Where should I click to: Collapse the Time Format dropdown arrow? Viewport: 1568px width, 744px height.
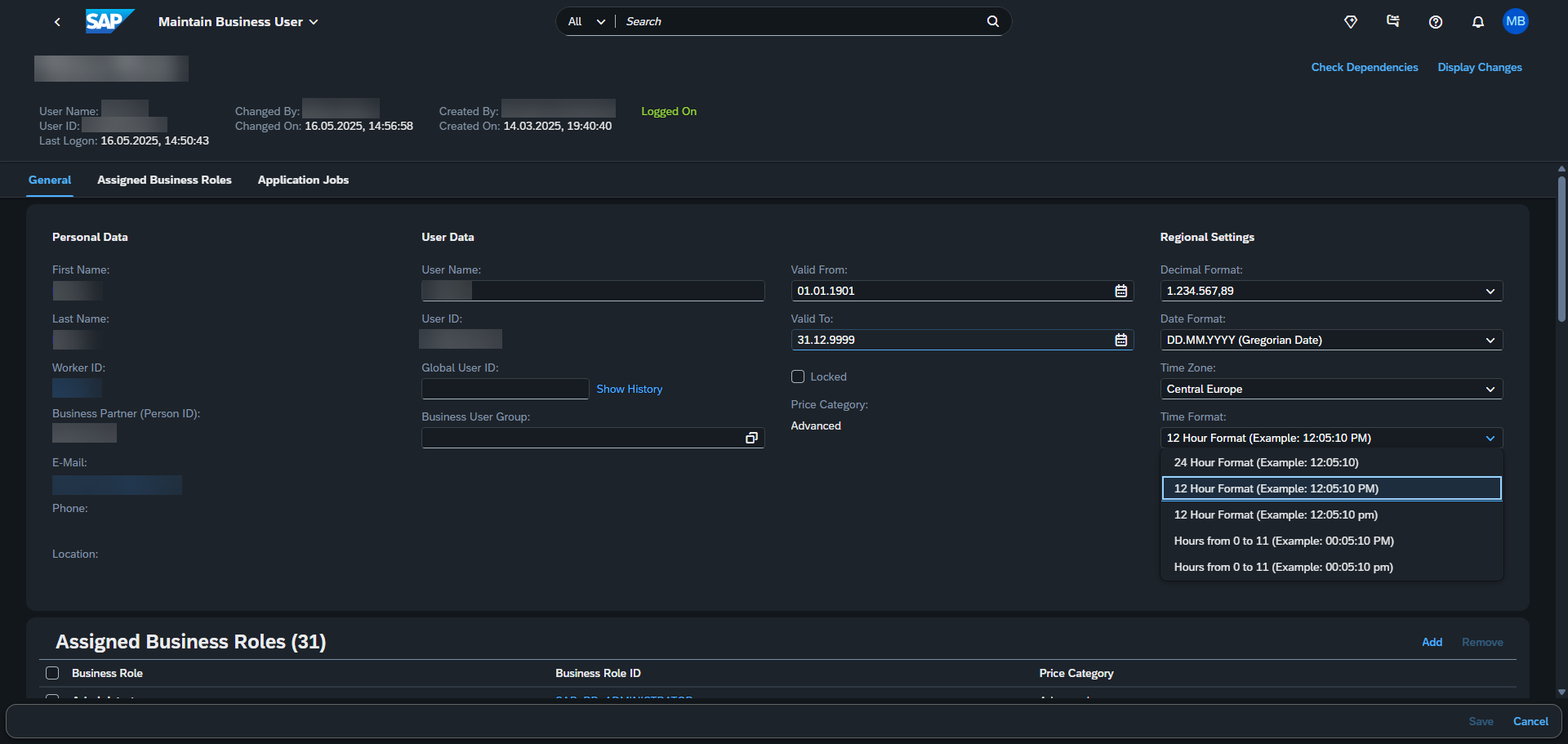tap(1490, 438)
